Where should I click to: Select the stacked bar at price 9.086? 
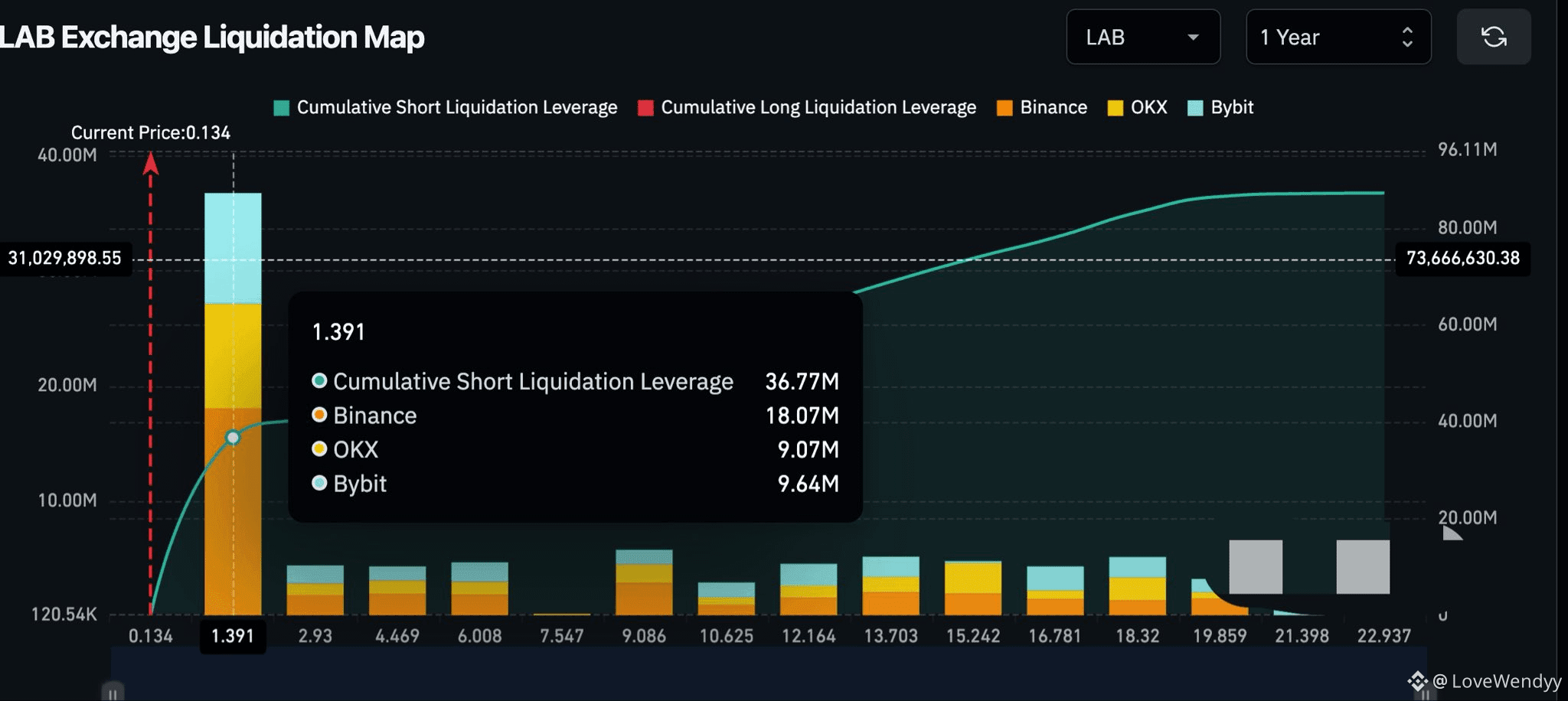(644, 582)
